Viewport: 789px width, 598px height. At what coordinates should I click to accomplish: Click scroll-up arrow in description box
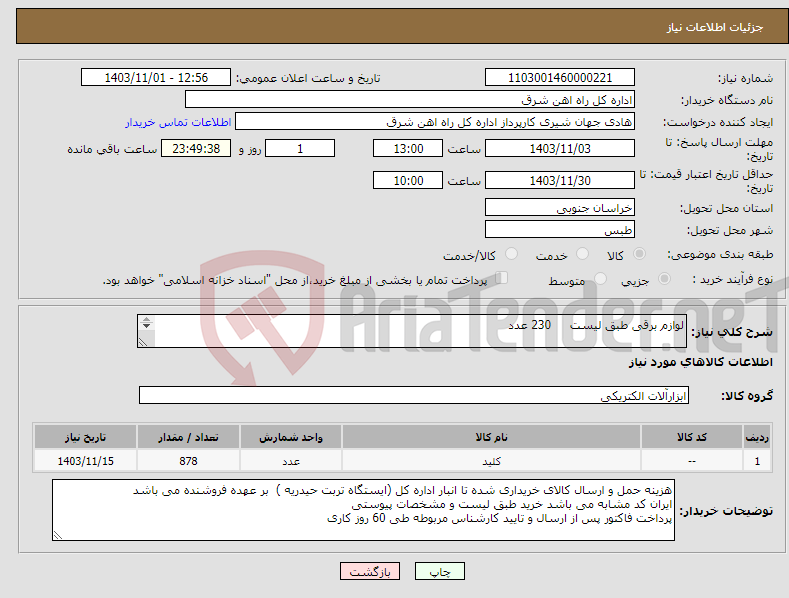click(x=146, y=320)
